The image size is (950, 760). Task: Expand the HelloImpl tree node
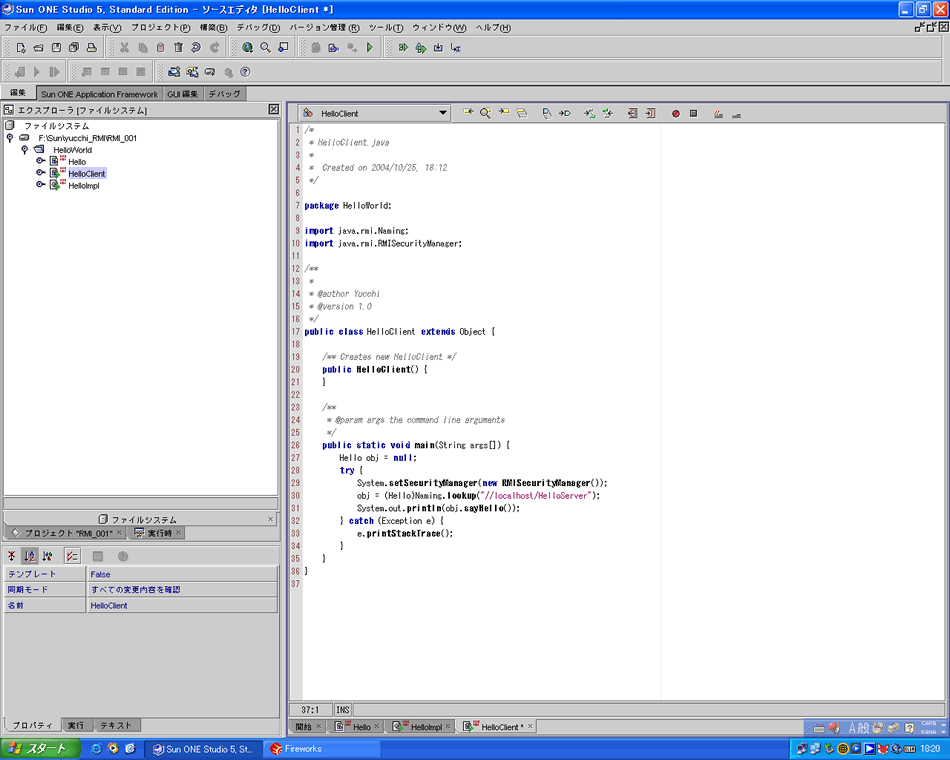pos(41,185)
